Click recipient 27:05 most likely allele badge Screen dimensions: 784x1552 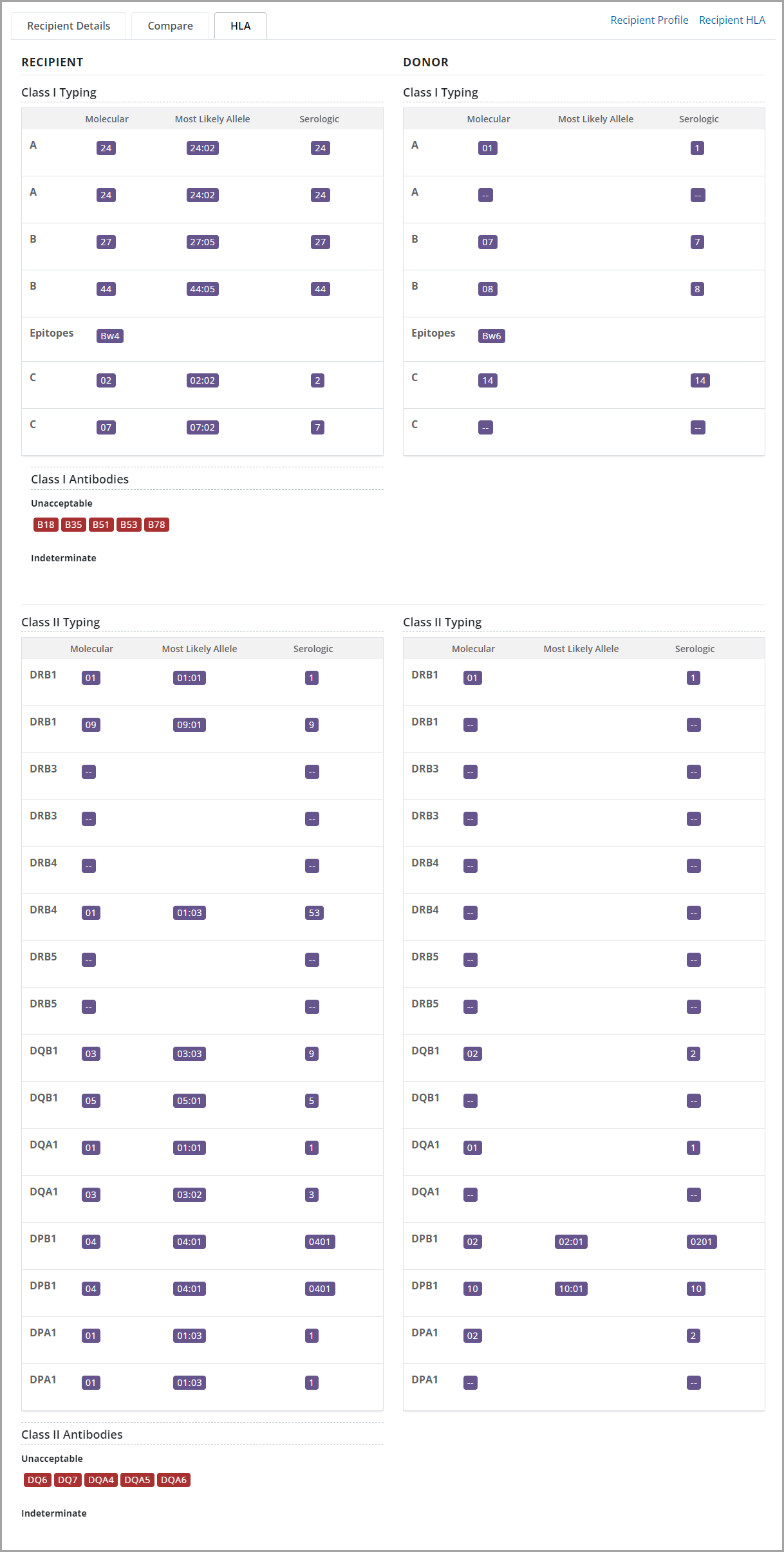tap(202, 242)
